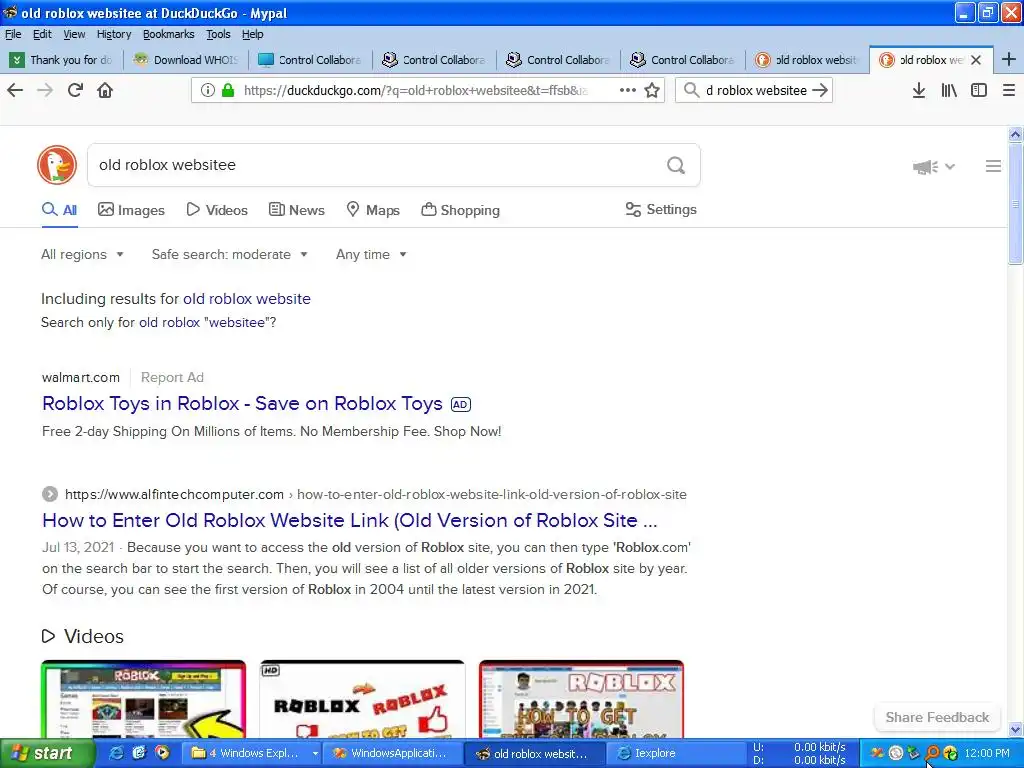Screen dimensions: 1024x768
Task: Run search with DuckDuckGo magnifier button
Action: [676, 165]
